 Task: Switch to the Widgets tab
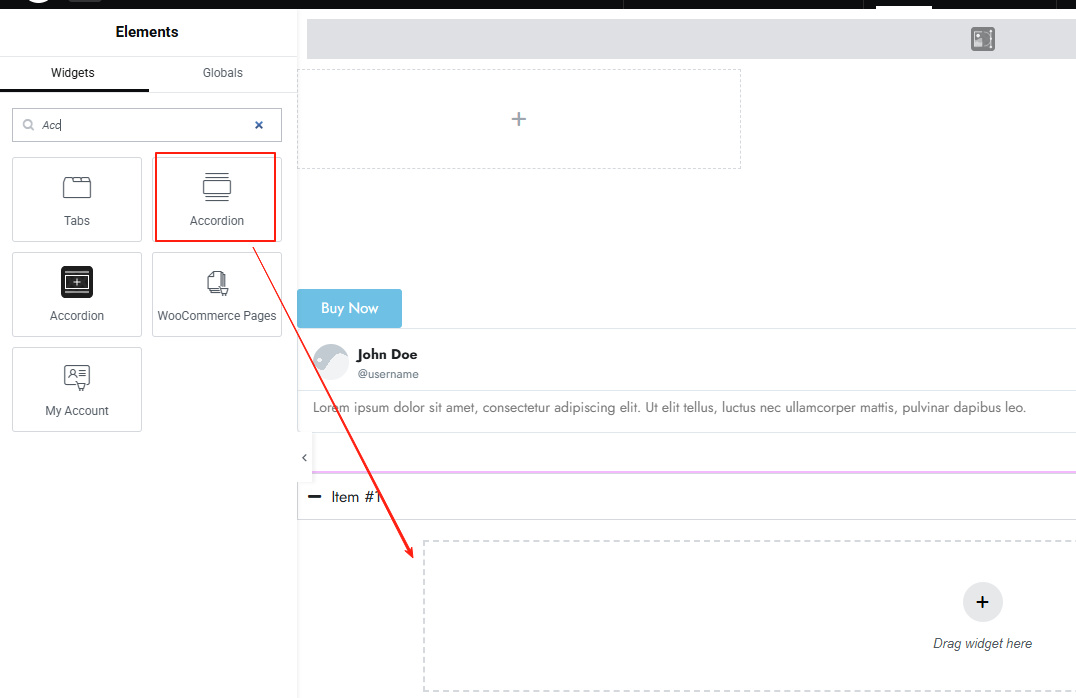[x=72, y=72]
